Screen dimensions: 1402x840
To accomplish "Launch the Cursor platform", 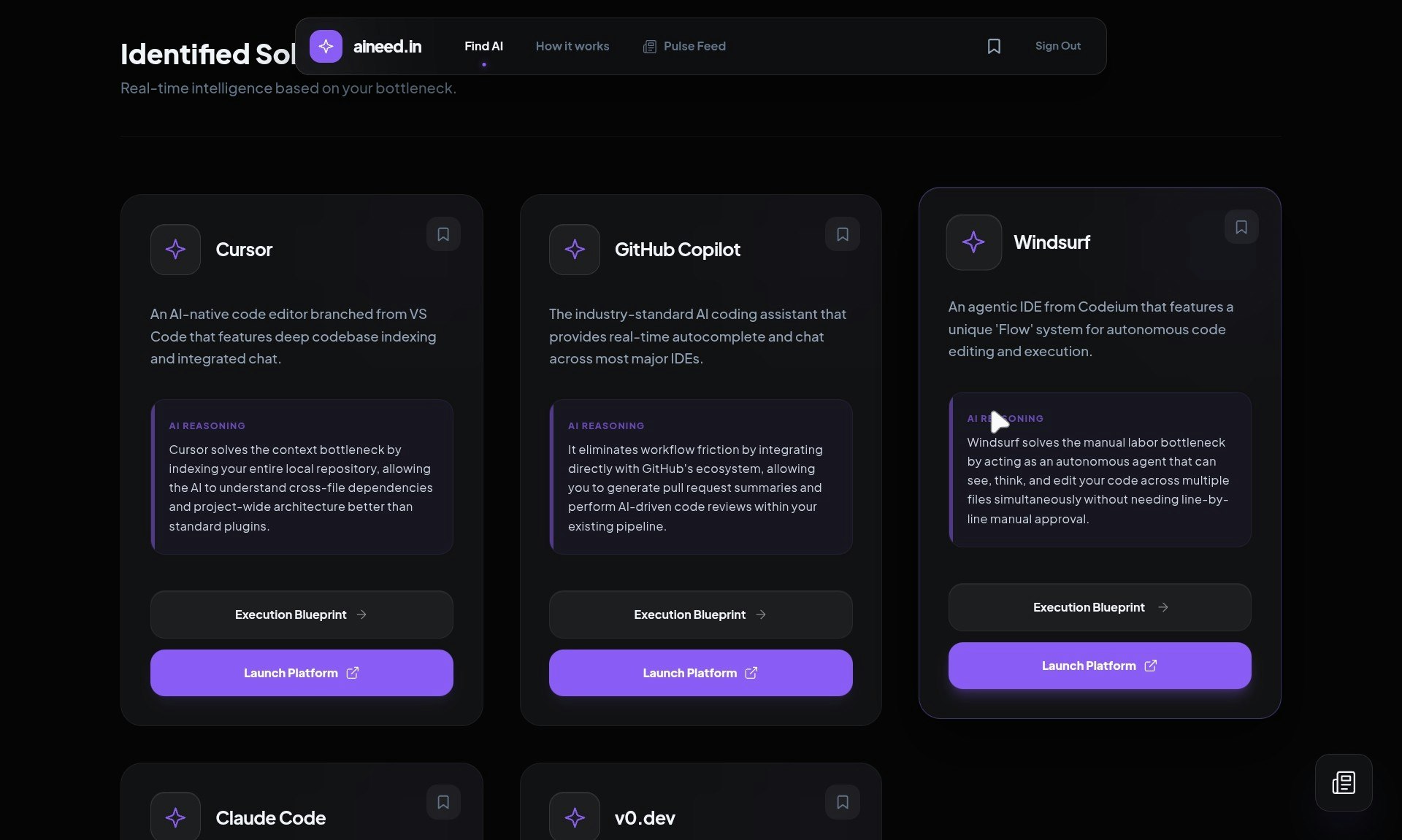I will [x=301, y=672].
